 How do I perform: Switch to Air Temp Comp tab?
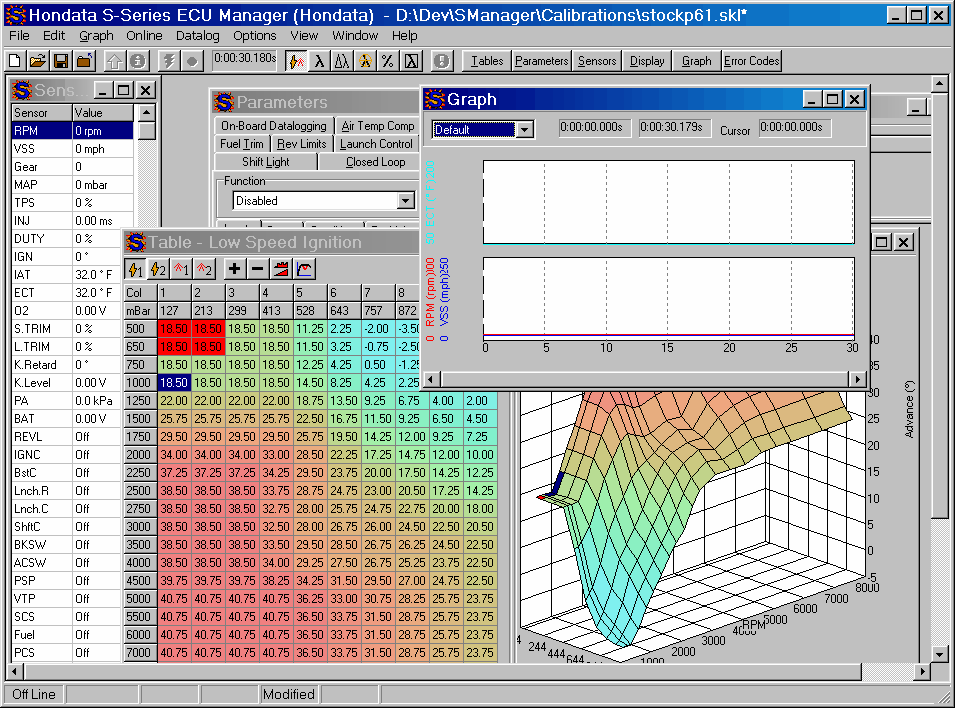coord(378,126)
